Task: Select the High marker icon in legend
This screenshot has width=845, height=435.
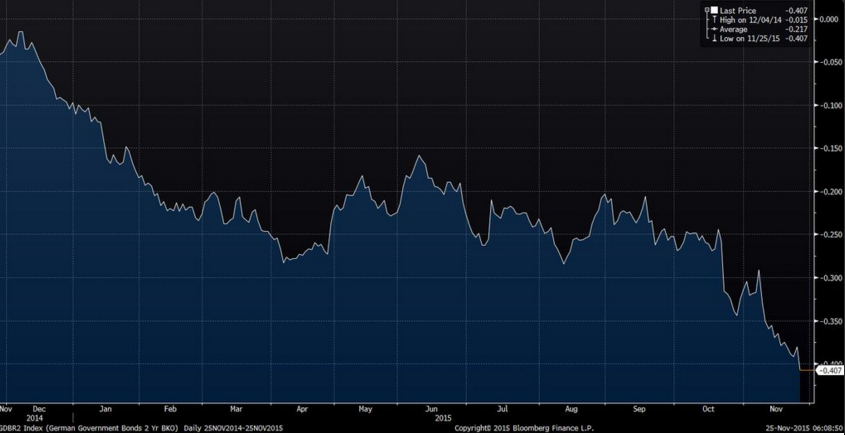Action: (715, 19)
